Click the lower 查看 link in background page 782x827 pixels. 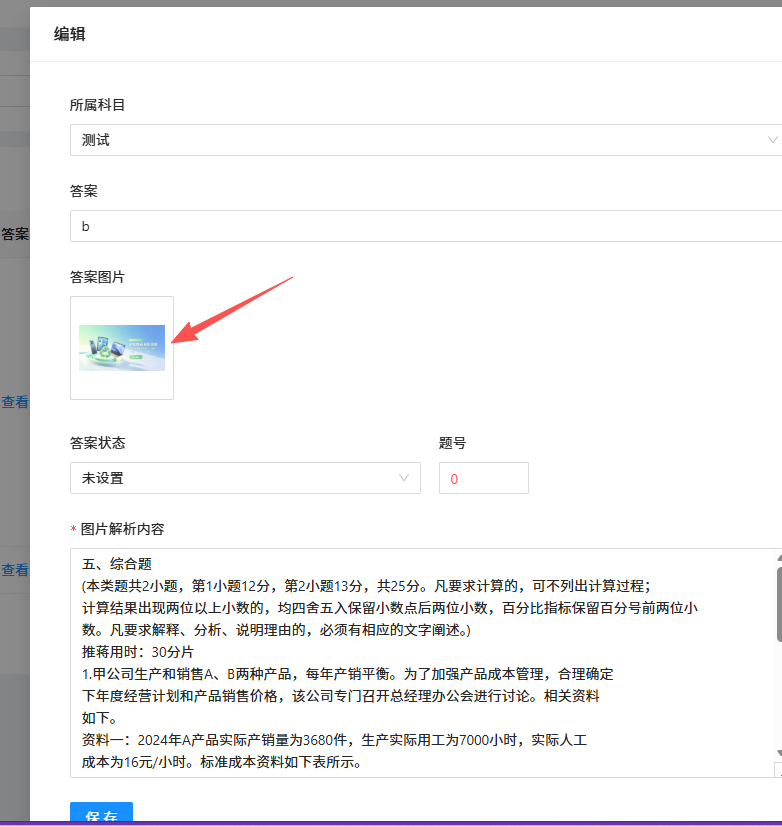[15, 570]
